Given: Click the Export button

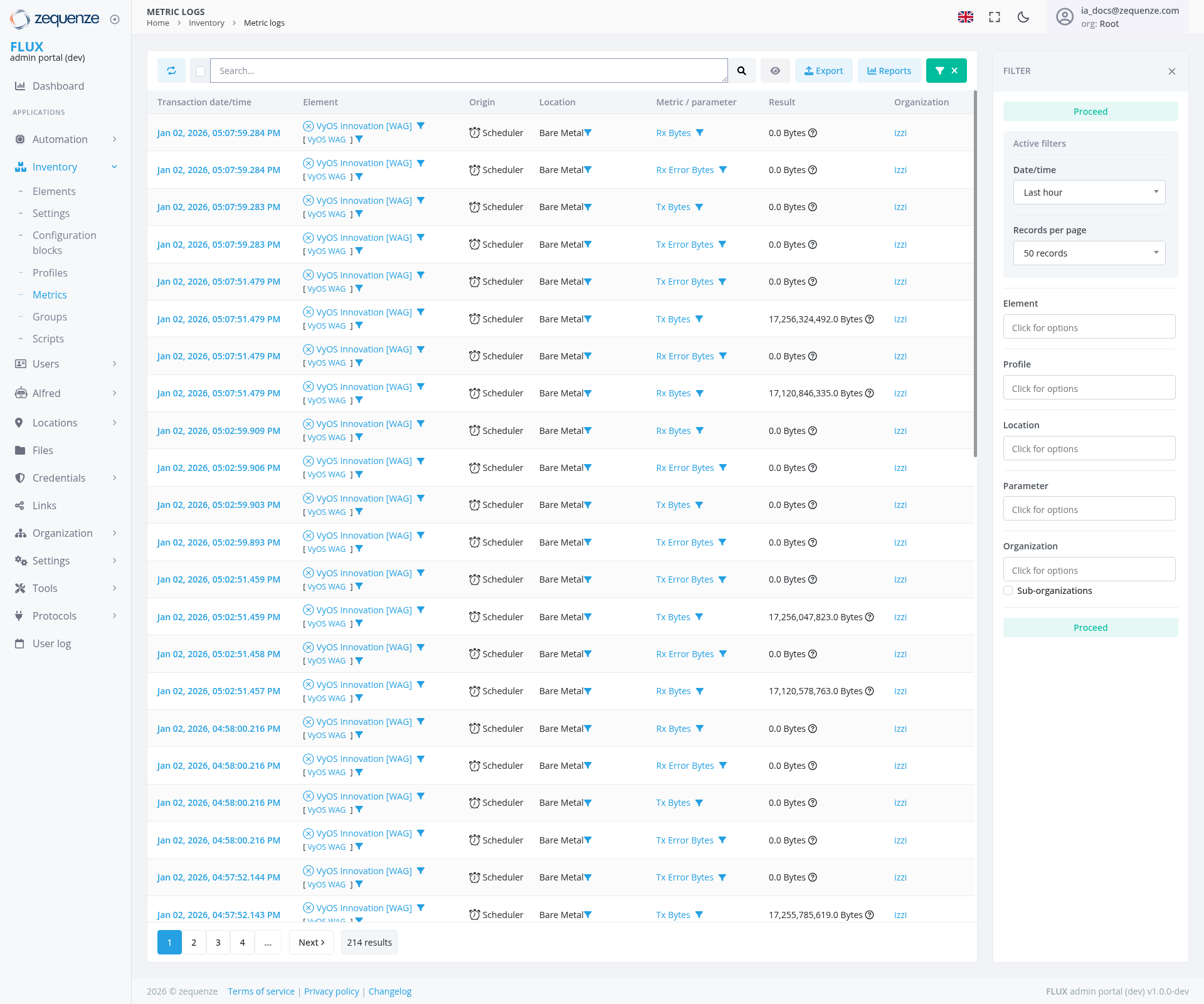Looking at the screenshot, I should tap(823, 71).
